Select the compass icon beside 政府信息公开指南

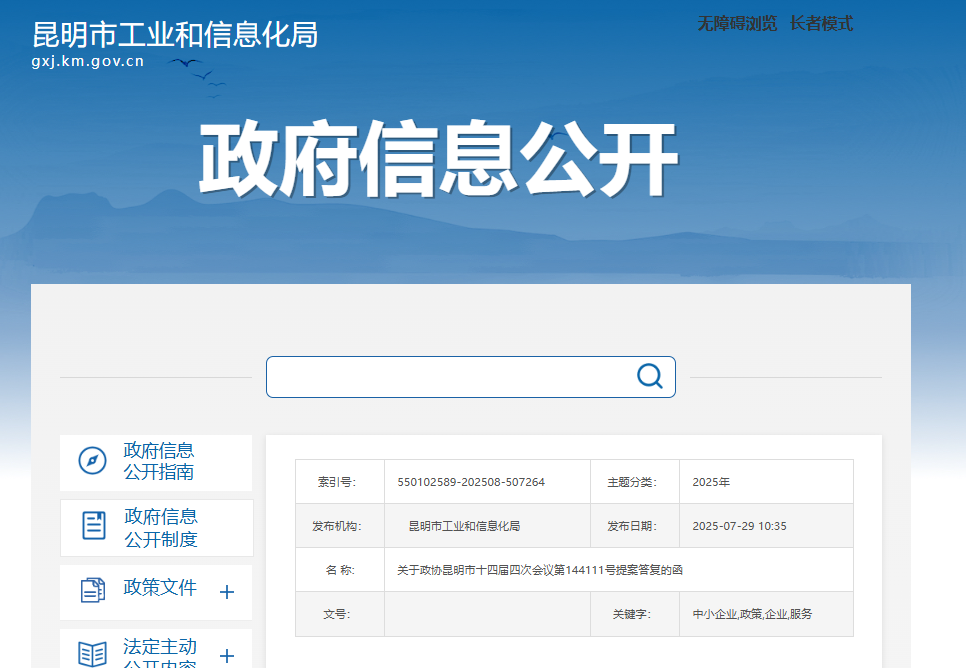click(92, 460)
